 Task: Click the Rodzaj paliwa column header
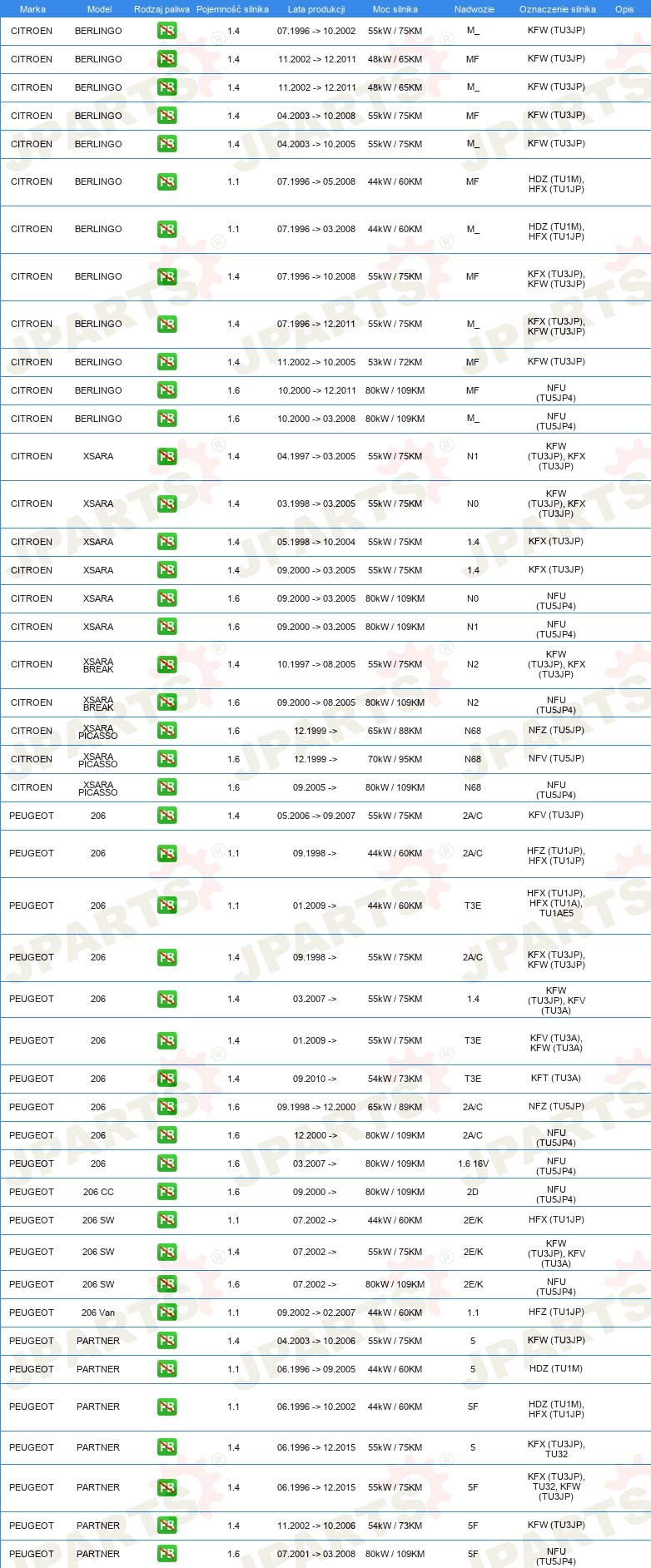coord(162,9)
